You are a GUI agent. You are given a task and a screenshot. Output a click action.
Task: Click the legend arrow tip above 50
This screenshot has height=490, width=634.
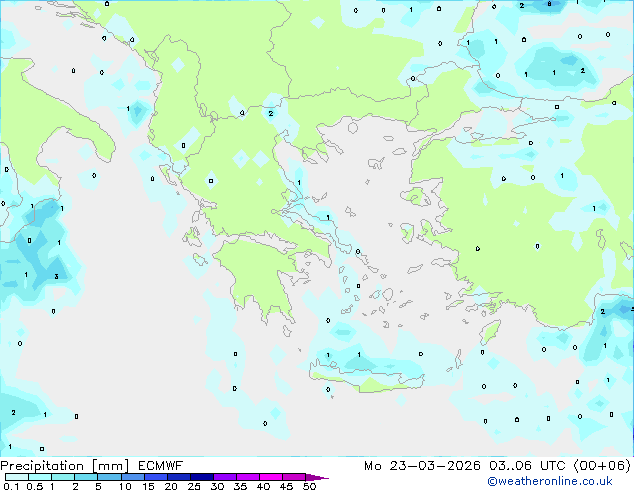pyautogui.click(x=317, y=477)
